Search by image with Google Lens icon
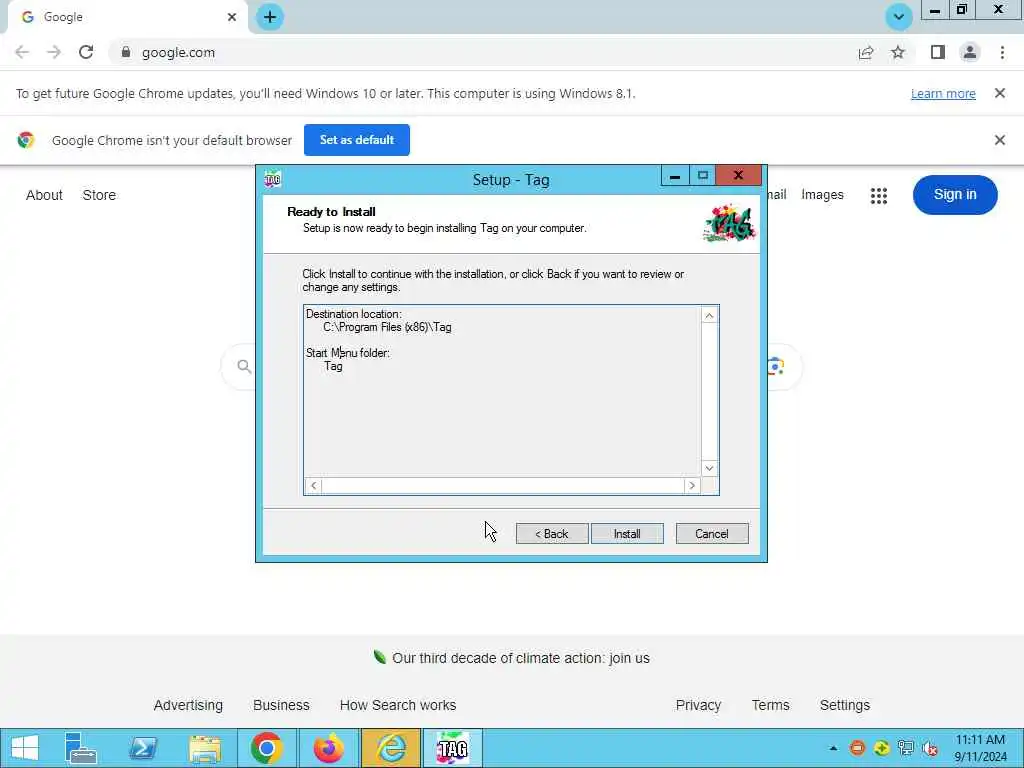The height and width of the screenshot is (768, 1024). [x=776, y=366]
